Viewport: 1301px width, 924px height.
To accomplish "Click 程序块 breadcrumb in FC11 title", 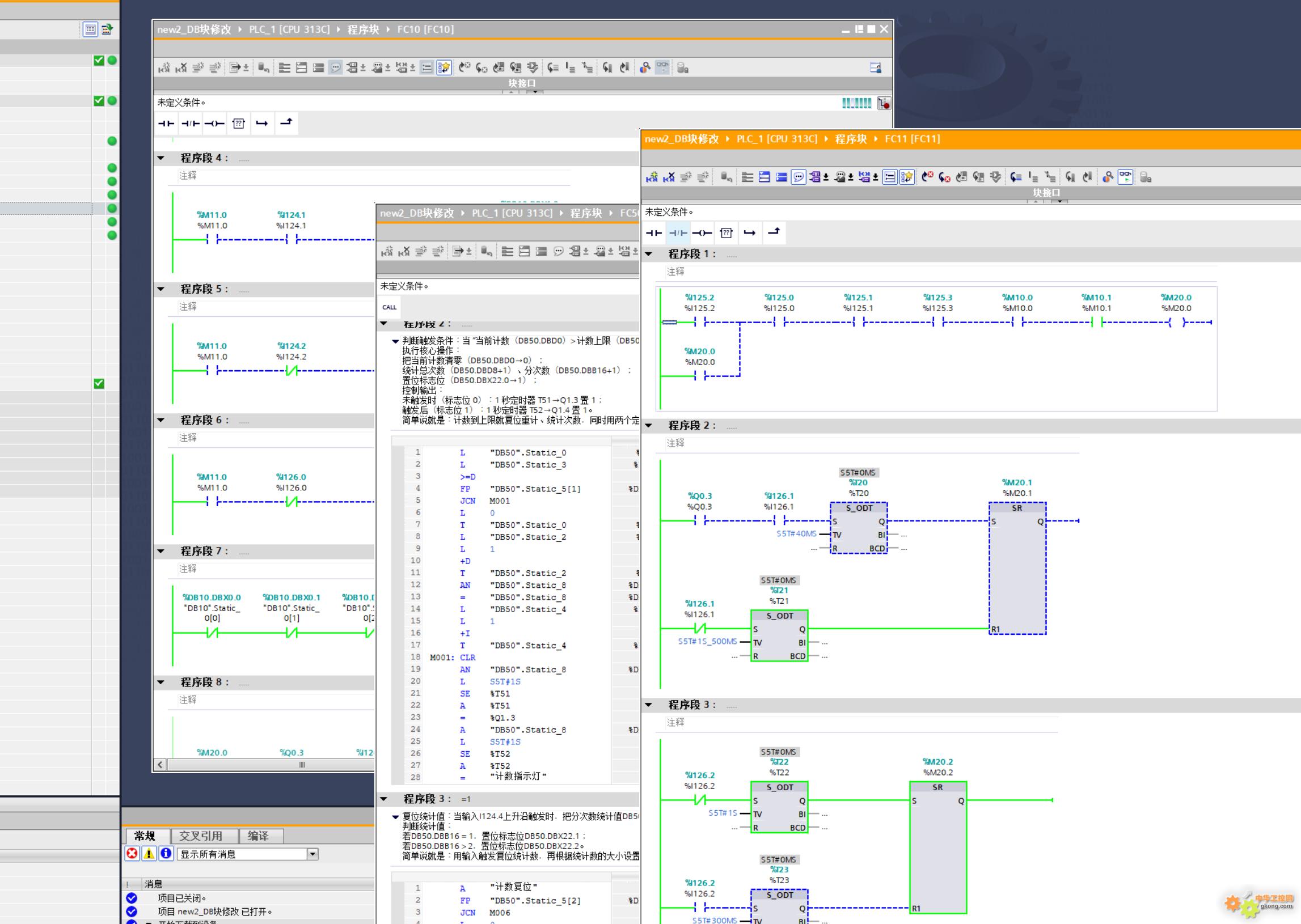I will (x=850, y=139).
